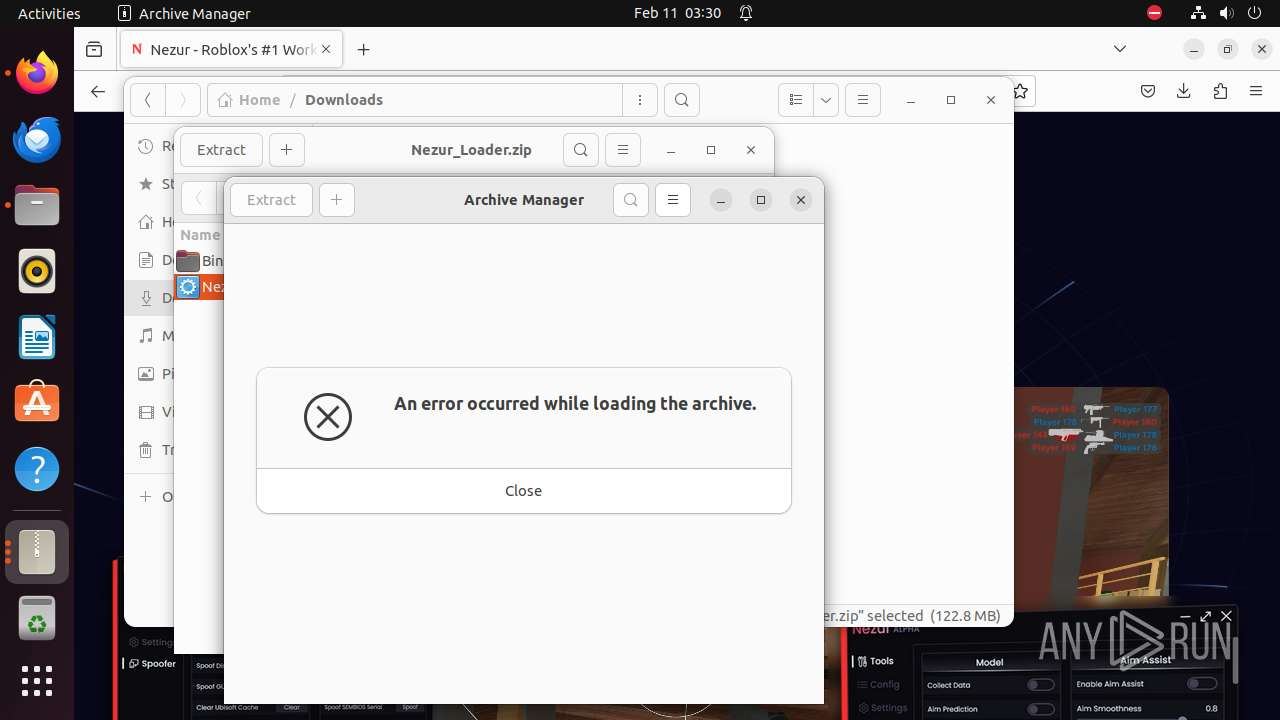The height and width of the screenshot is (720, 1280).
Task: Go back one page in Firefox
Action: [97, 91]
